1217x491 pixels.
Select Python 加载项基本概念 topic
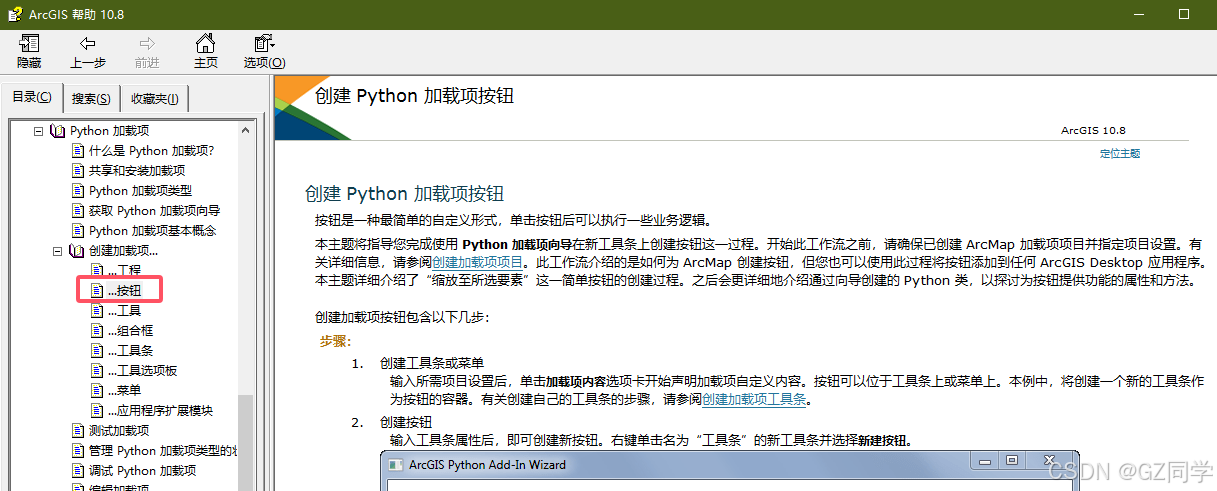point(152,231)
